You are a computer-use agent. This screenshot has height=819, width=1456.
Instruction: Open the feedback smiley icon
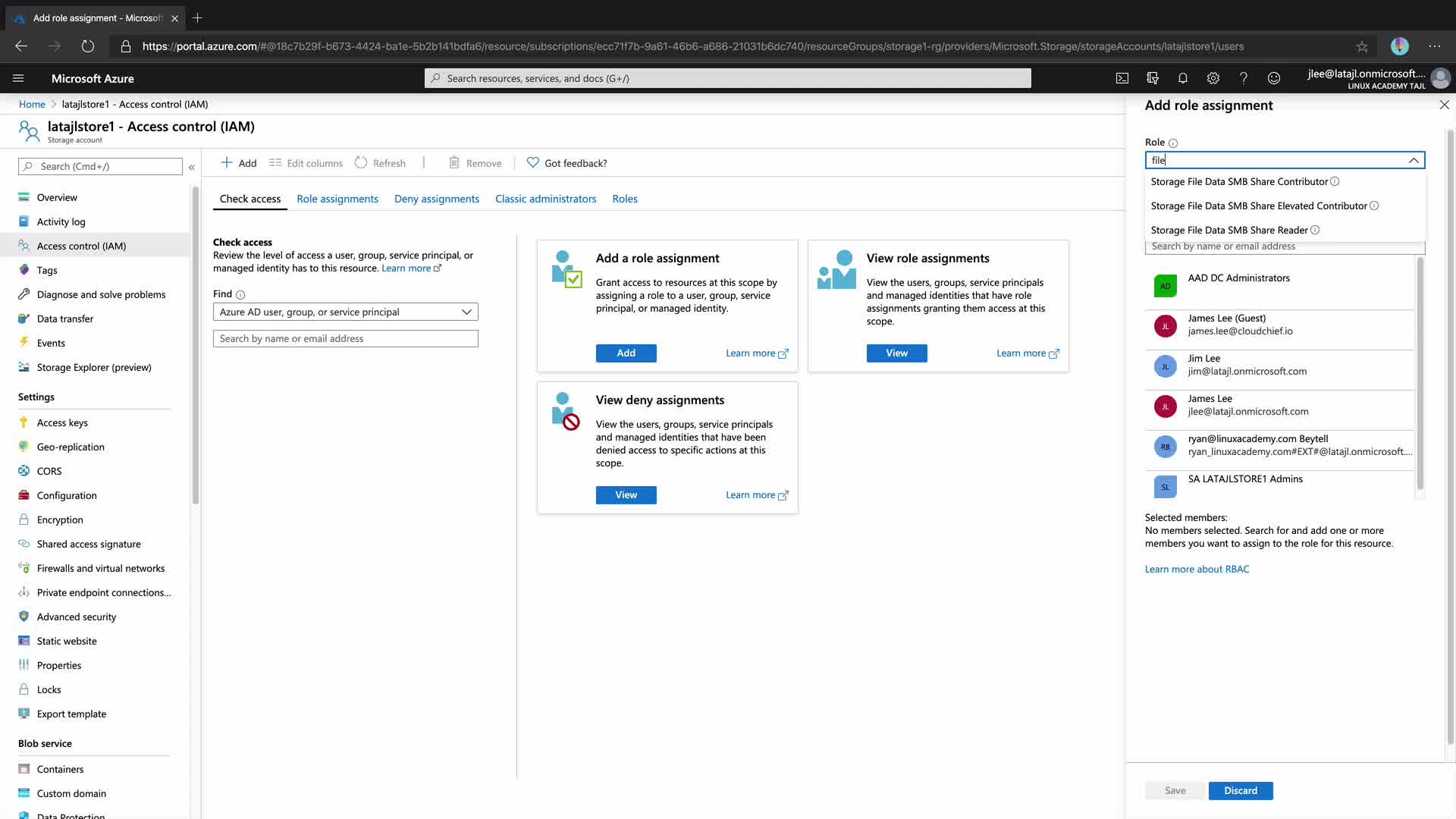pos(1274,78)
